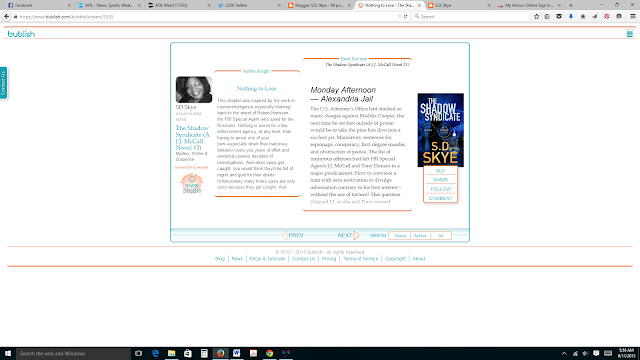This screenshot has width=640, height=360.
Task: Open the bublish hamburger menu icon
Action: pos(629,34)
